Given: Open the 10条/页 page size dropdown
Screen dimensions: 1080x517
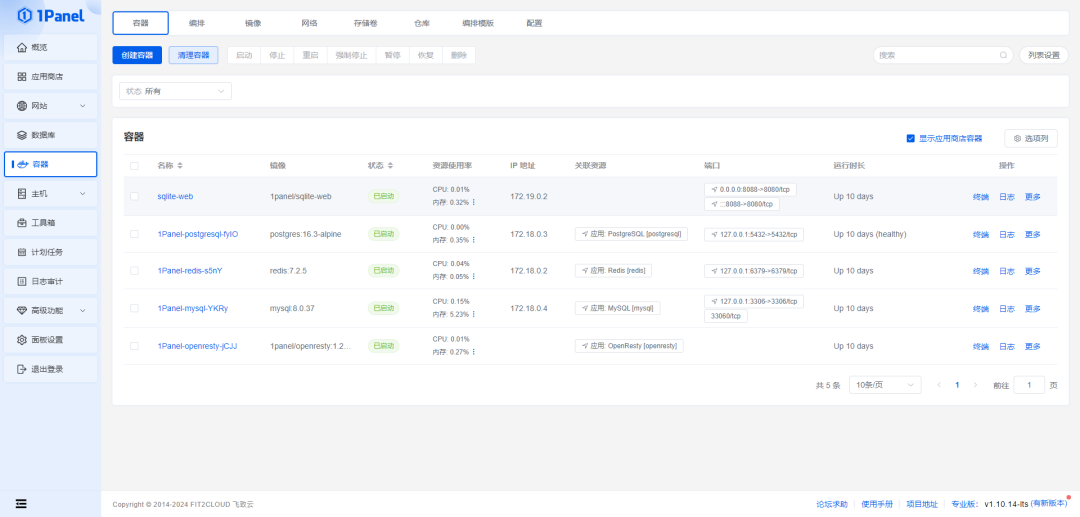Looking at the screenshot, I should click(x=884, y=385).
